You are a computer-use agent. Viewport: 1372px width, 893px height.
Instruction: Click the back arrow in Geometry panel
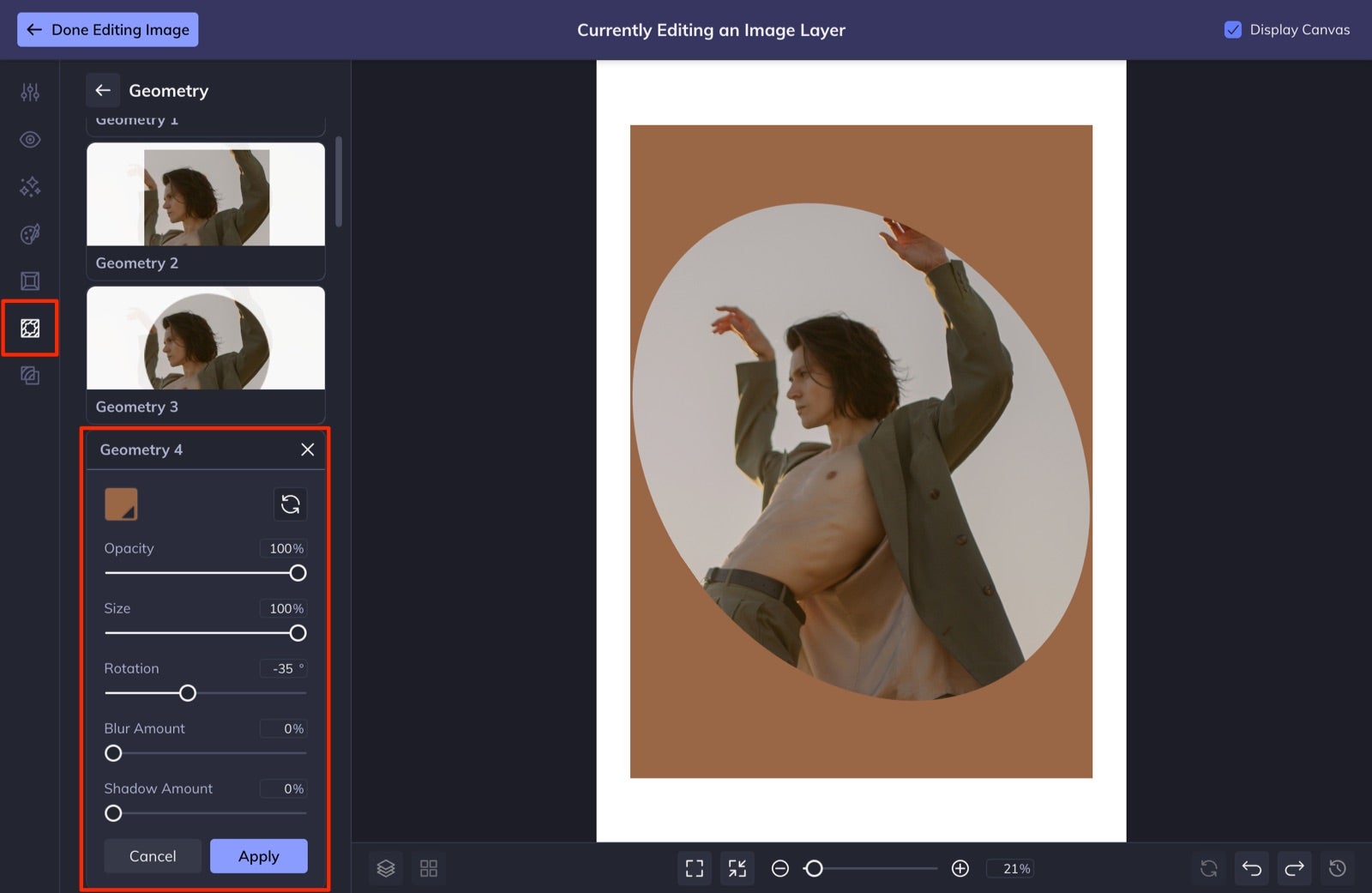pos(103,90)
